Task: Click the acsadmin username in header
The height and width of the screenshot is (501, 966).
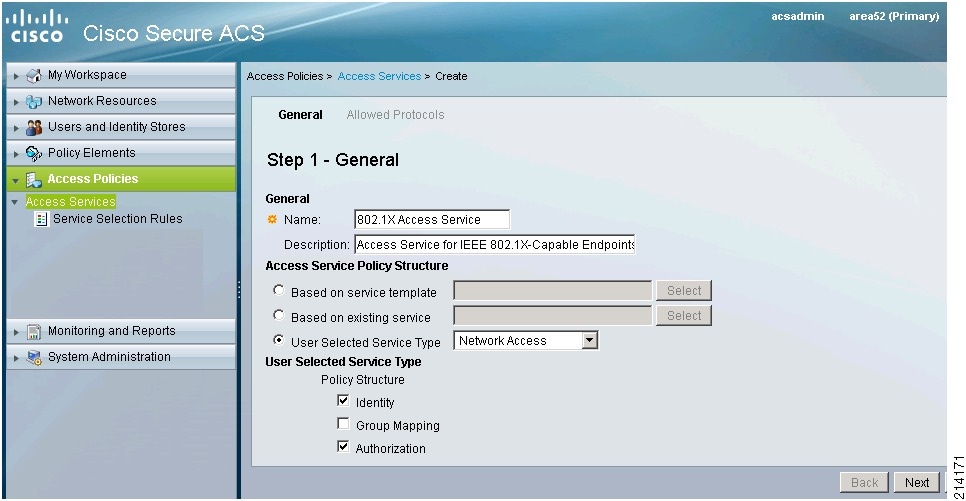Action: click(797, 17)
